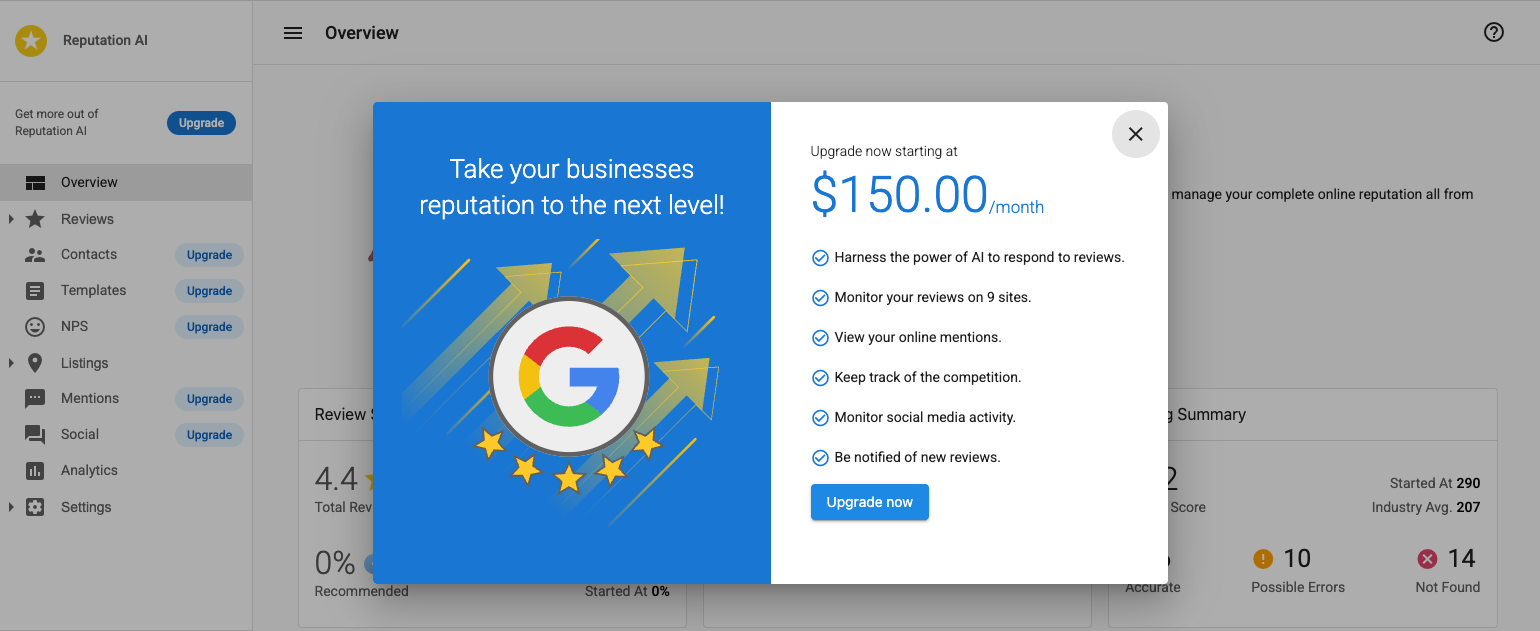
Task: Open the hamburger menu icon
Action: coord(293,33)
